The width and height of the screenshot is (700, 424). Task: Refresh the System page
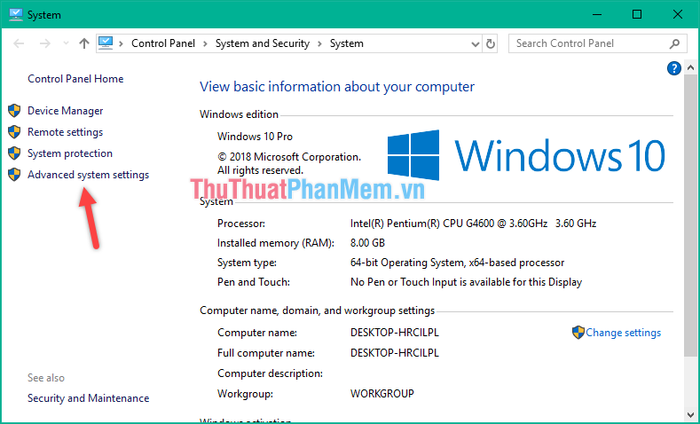[x=491, y=44]
